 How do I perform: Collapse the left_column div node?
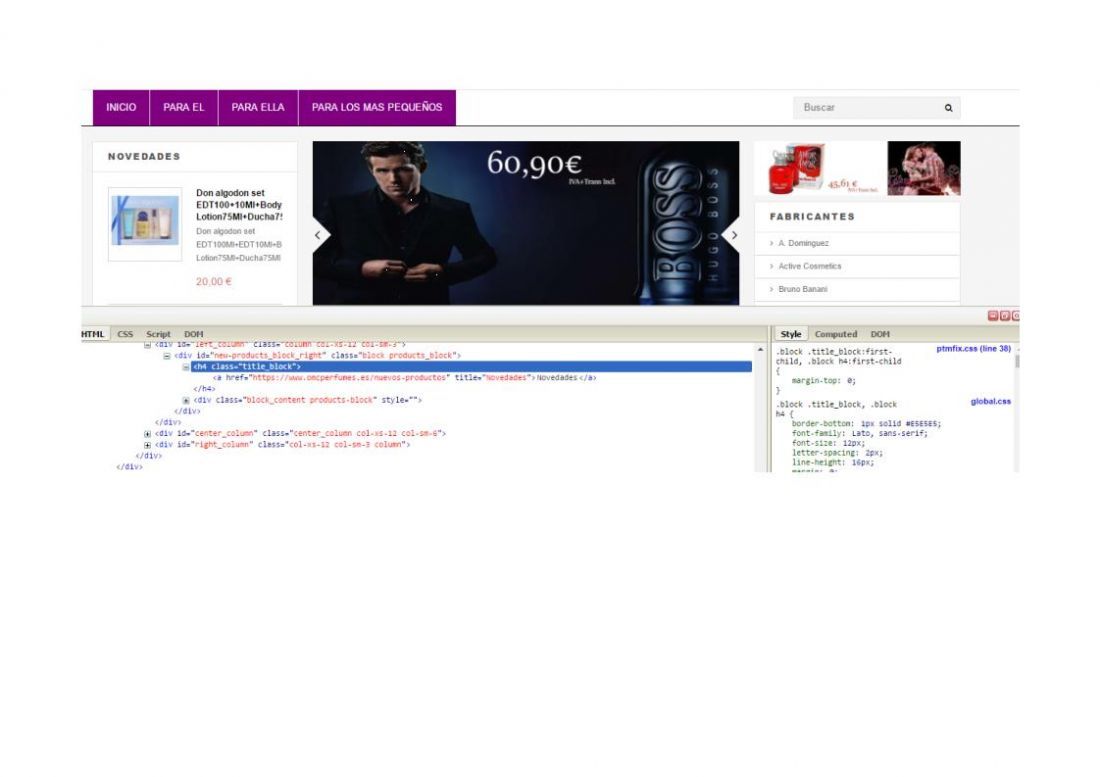coord(147,345)
